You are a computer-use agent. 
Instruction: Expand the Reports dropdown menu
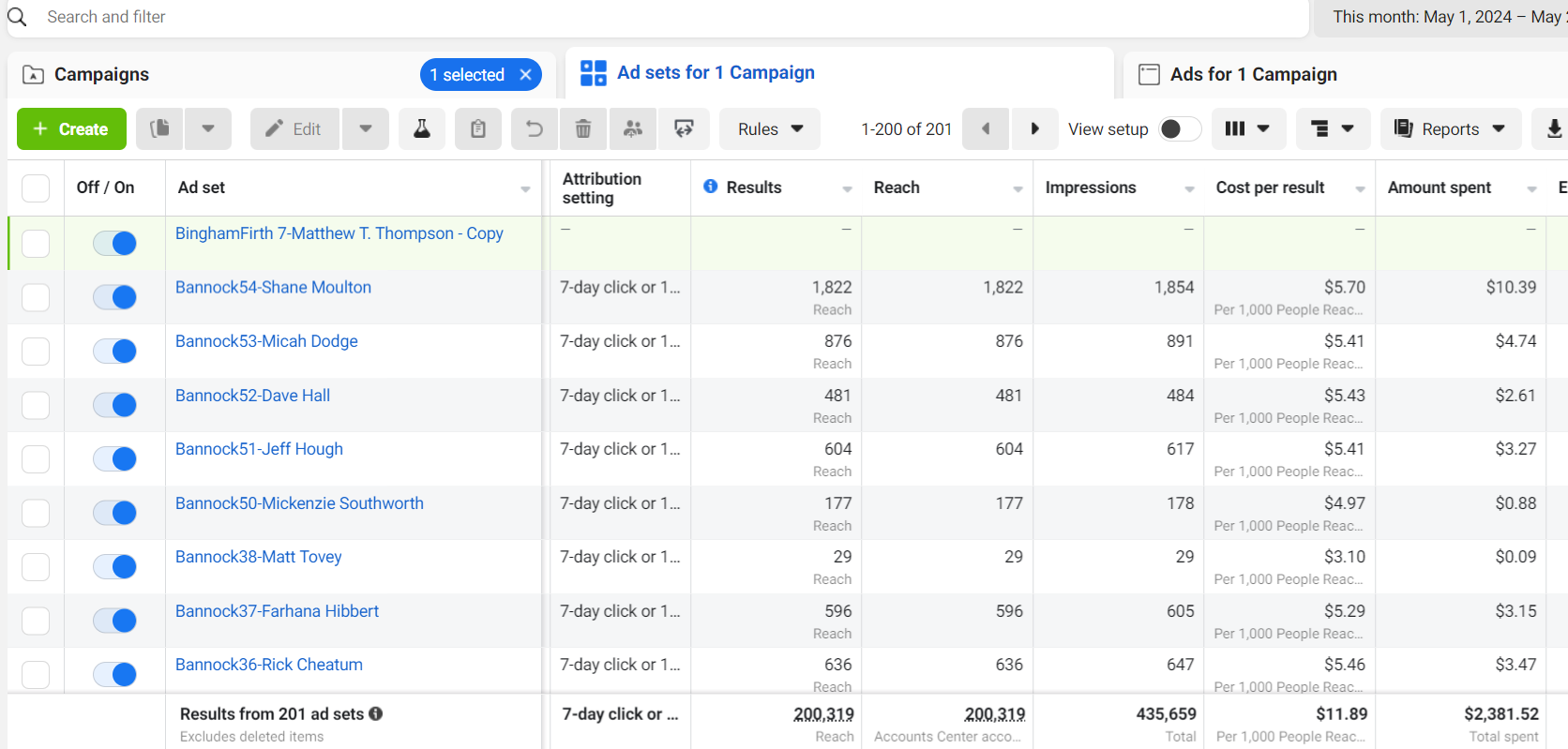point(1449,128)
